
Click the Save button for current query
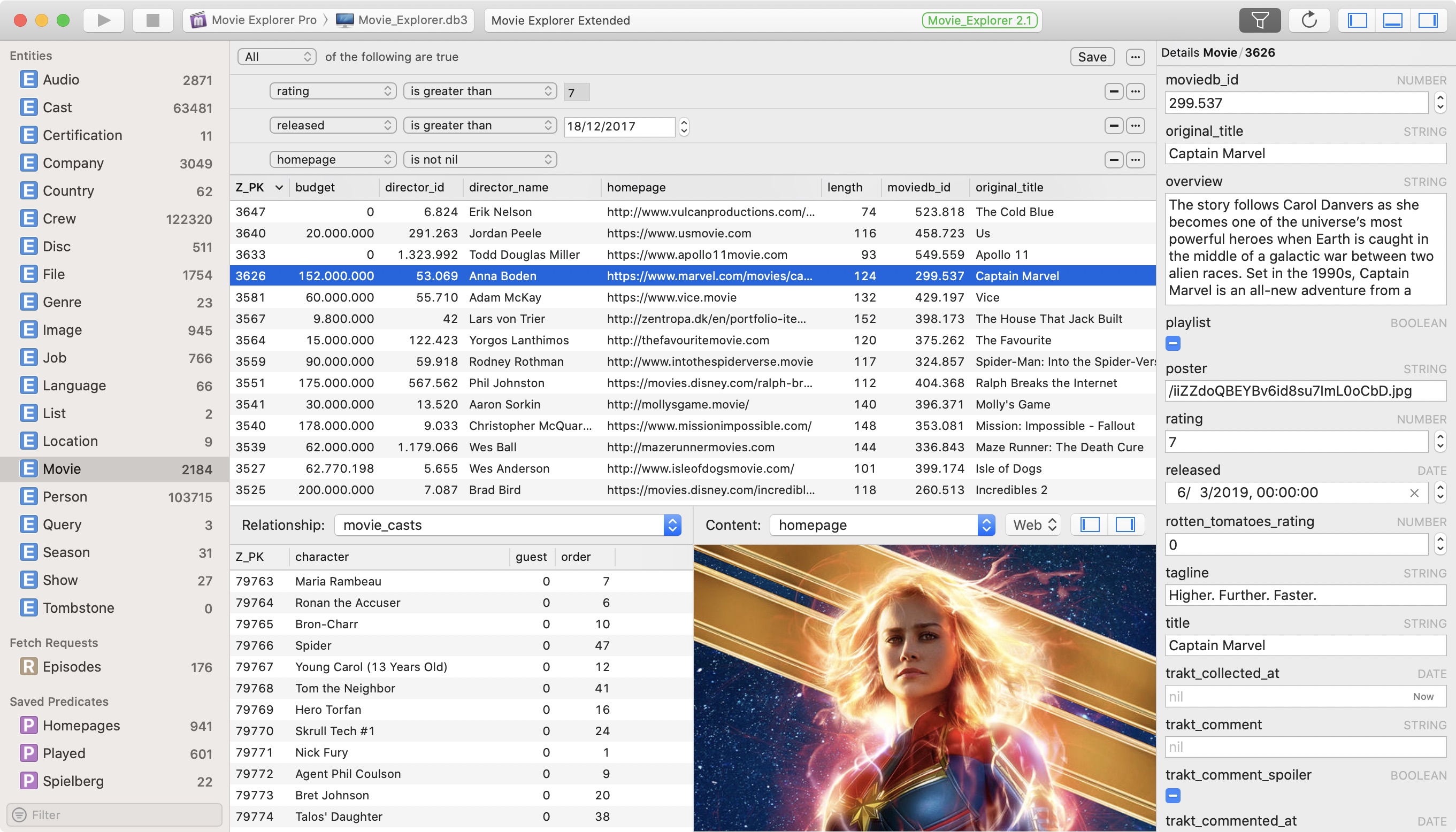(1091, 56)
